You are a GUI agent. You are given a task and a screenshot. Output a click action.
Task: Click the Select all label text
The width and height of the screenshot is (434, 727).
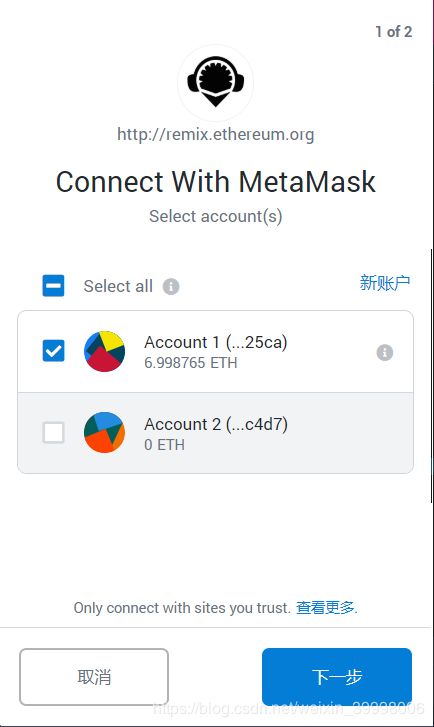(x=118, y=286)
